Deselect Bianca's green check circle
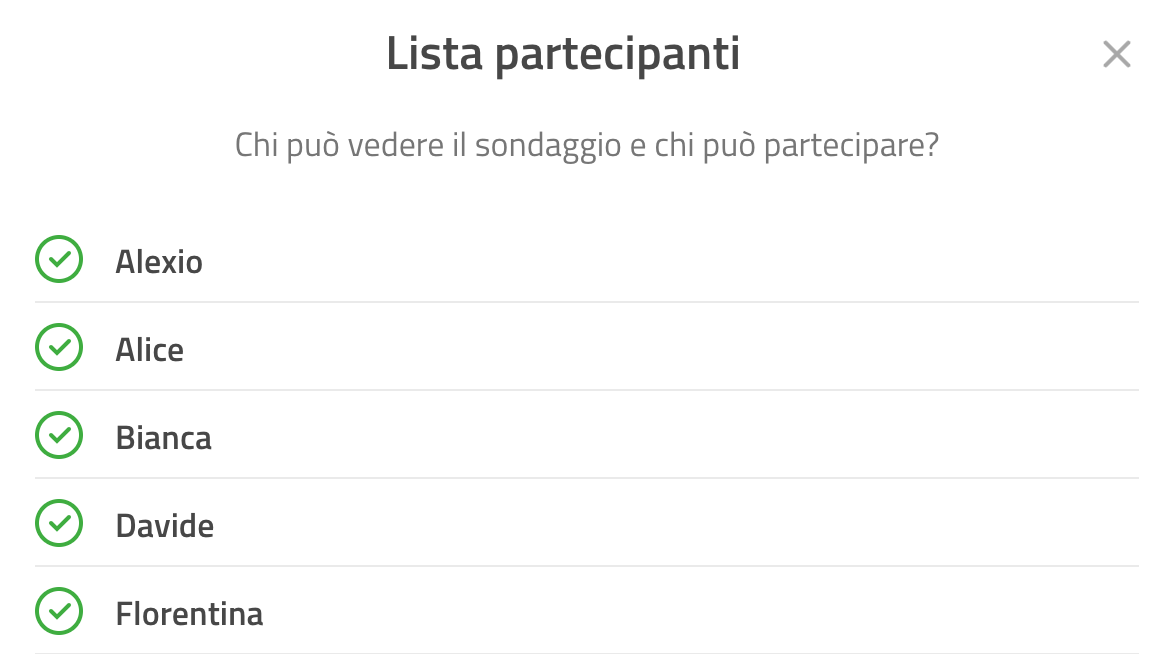Screen dimensions: 1160x654 point(58,435)
